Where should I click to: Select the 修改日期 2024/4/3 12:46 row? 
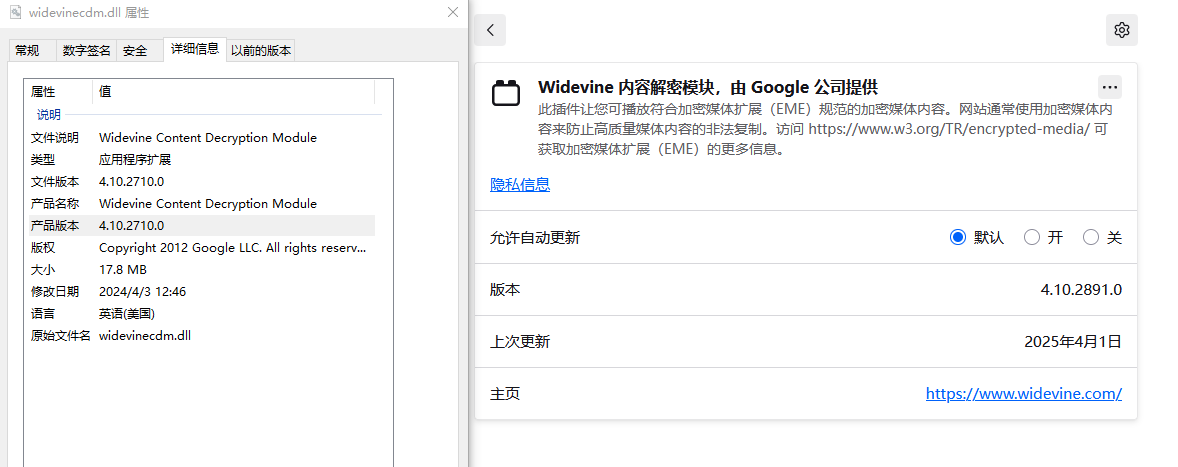(x=201, y=291)
